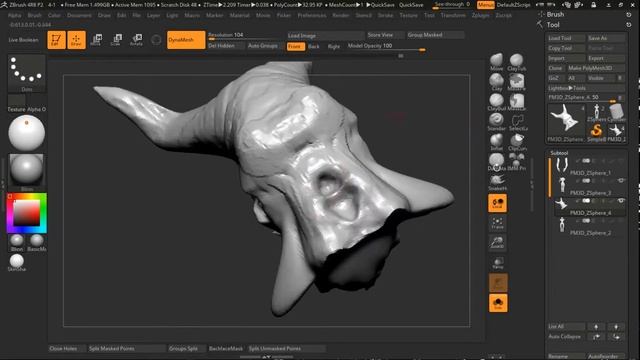Activate the Scale transform icon
640x360 pixels.
pos(116,40)
